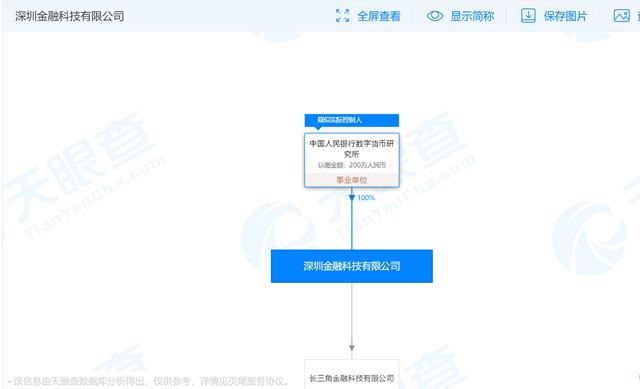Enable 显示简称 option

click(472, 16)
